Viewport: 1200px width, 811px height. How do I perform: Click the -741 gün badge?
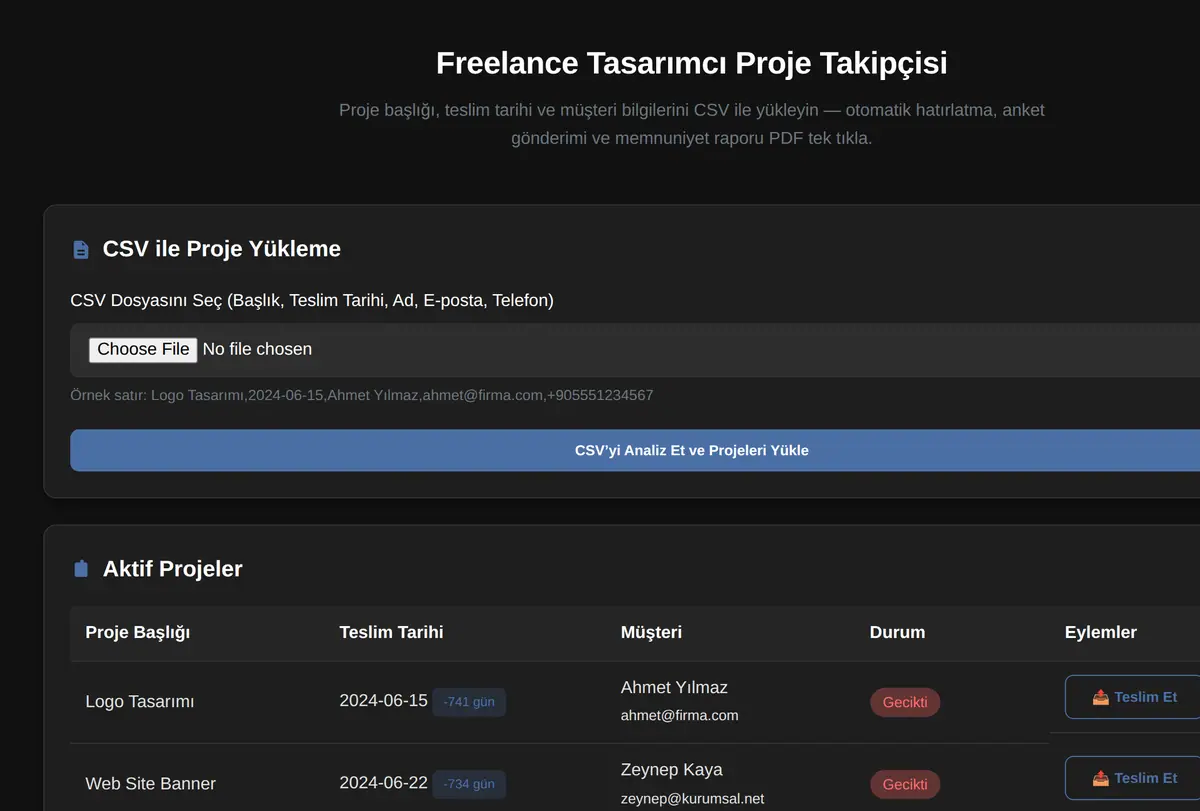coord(469,702)
